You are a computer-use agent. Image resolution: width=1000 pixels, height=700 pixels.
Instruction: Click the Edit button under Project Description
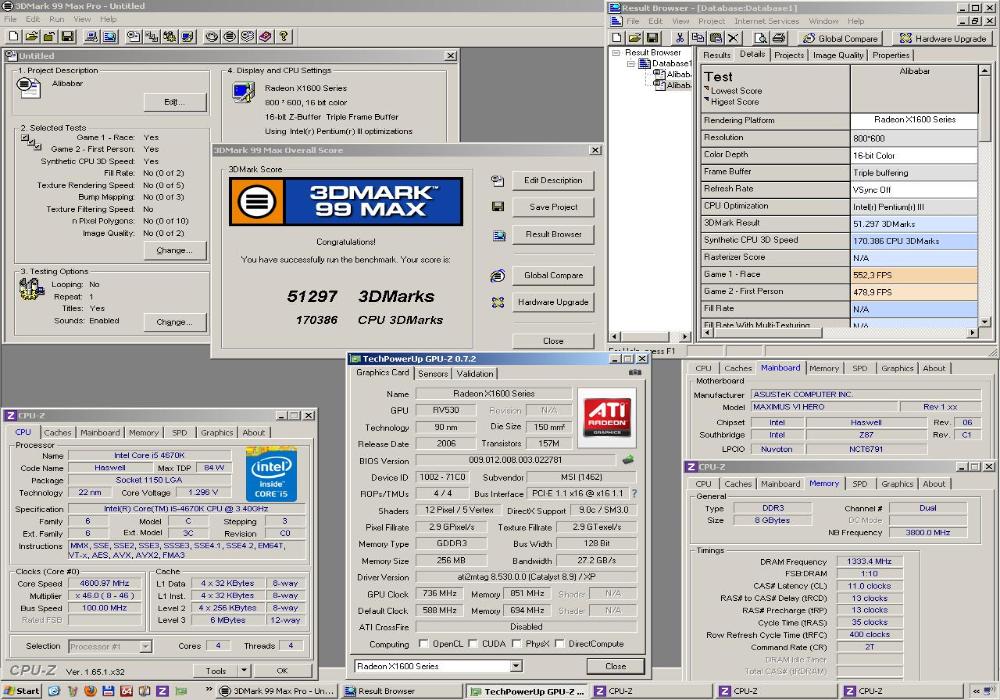click(174, 102)
